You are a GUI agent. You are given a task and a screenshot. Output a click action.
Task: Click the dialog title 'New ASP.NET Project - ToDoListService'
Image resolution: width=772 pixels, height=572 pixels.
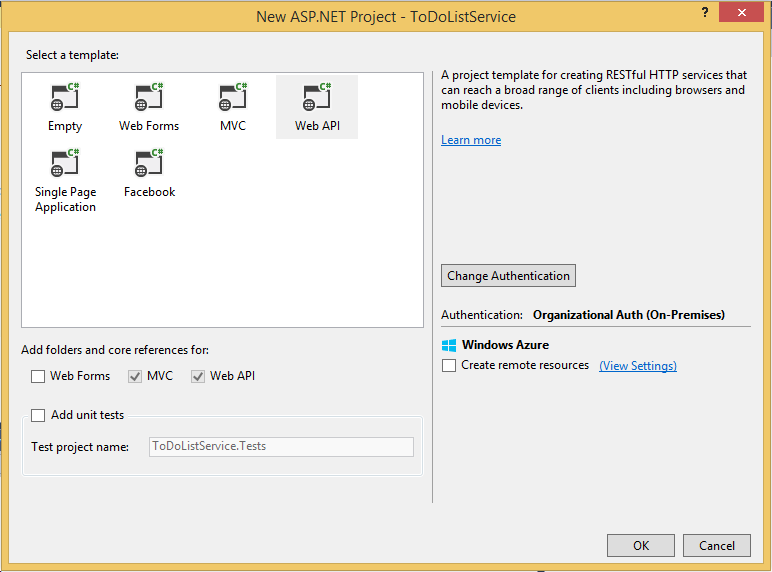386,17
